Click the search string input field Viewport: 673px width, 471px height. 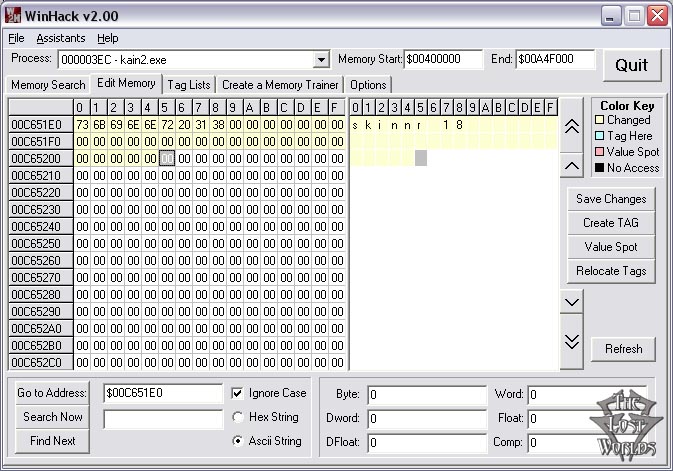click(163, 419)
